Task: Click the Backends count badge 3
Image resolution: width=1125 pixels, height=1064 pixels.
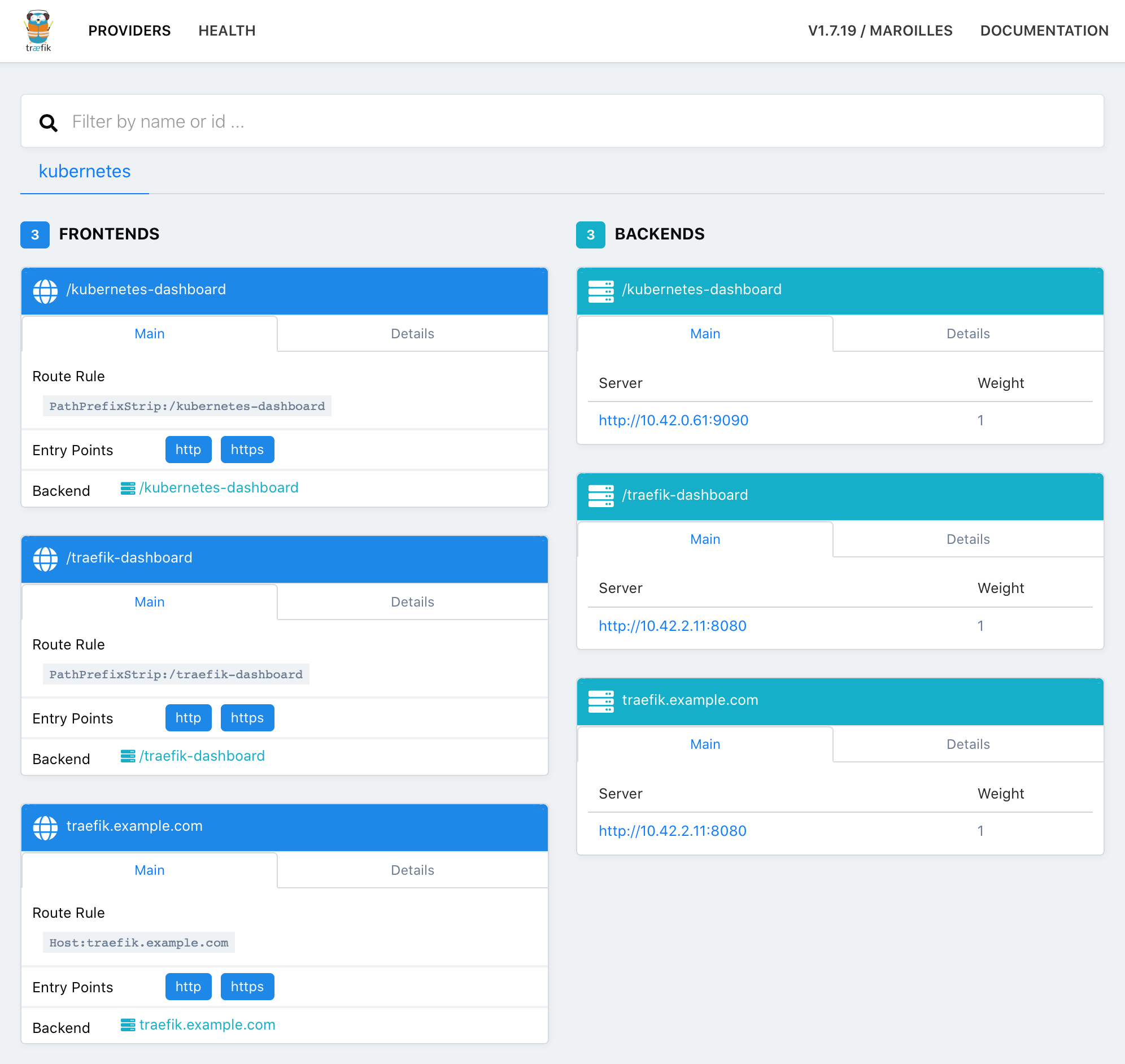Action: [591, 235]
